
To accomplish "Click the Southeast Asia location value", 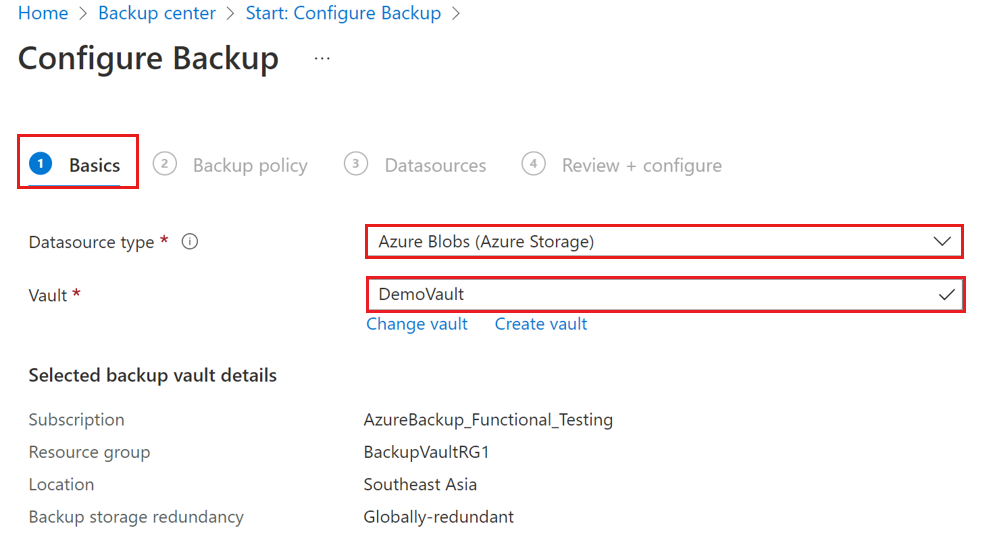I will [420, 485].
